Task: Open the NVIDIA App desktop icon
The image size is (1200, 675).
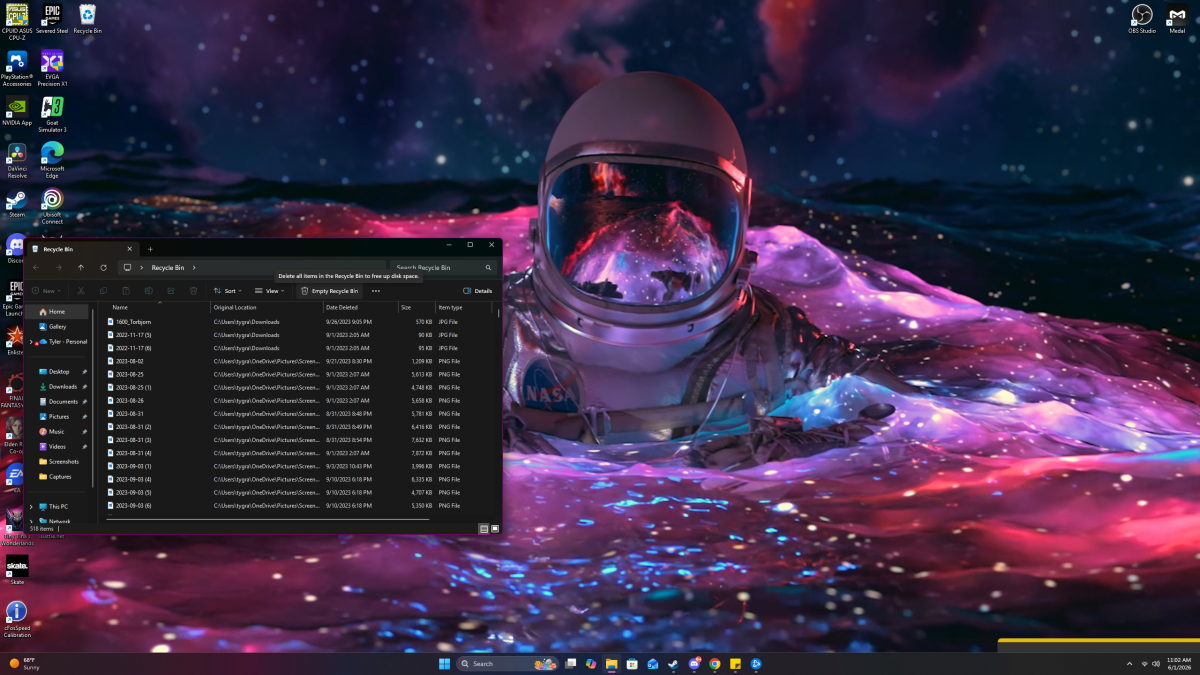Action: [x=17, y=111]
